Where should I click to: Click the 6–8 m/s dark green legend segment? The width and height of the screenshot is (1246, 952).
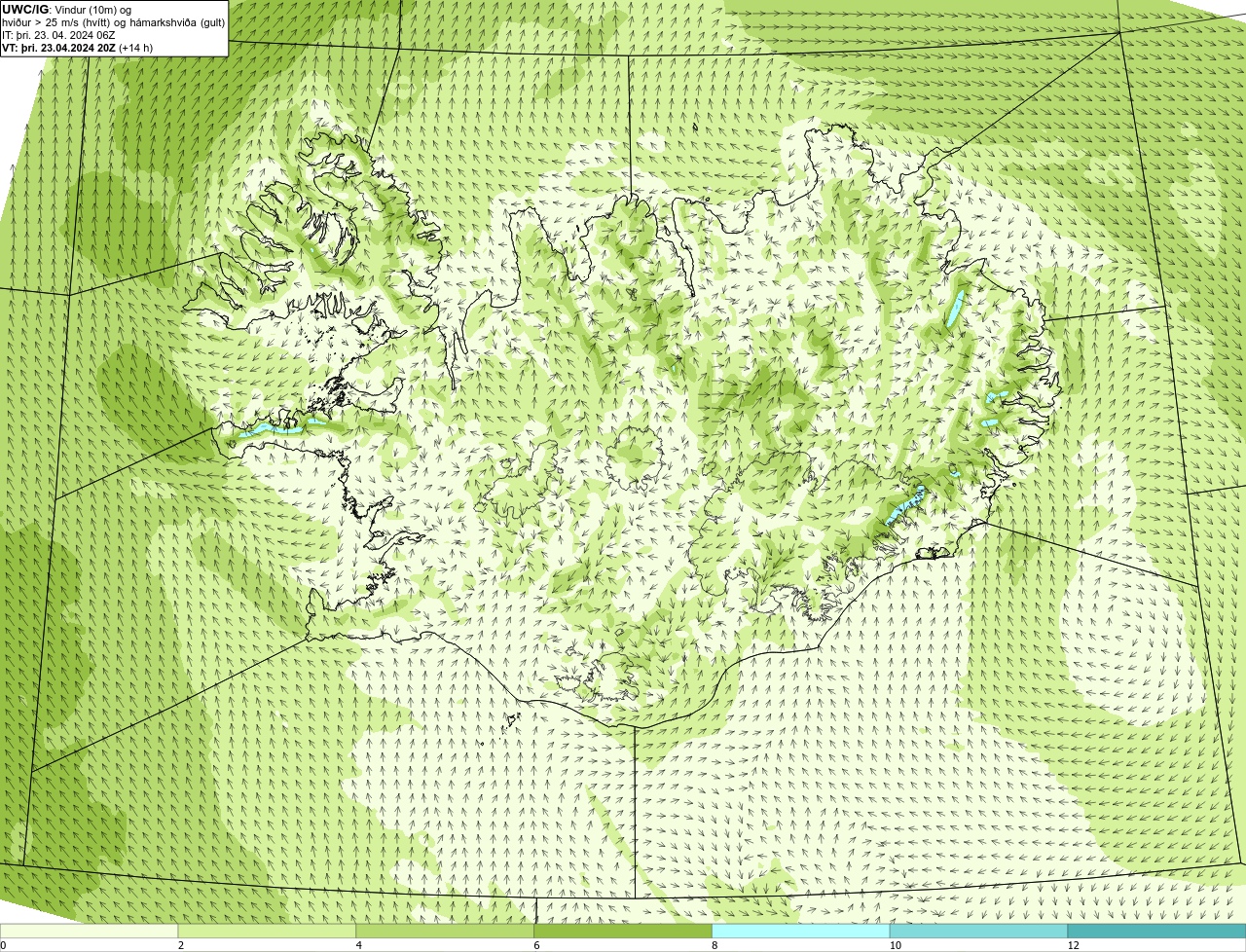click(623, 932)
